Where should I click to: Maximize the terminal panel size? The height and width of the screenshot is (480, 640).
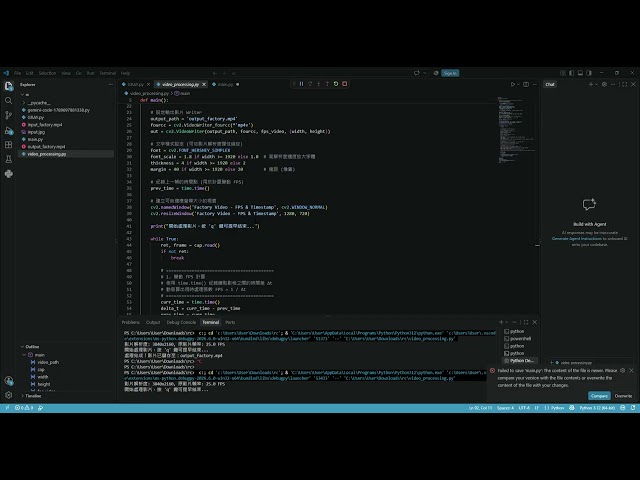526,322
